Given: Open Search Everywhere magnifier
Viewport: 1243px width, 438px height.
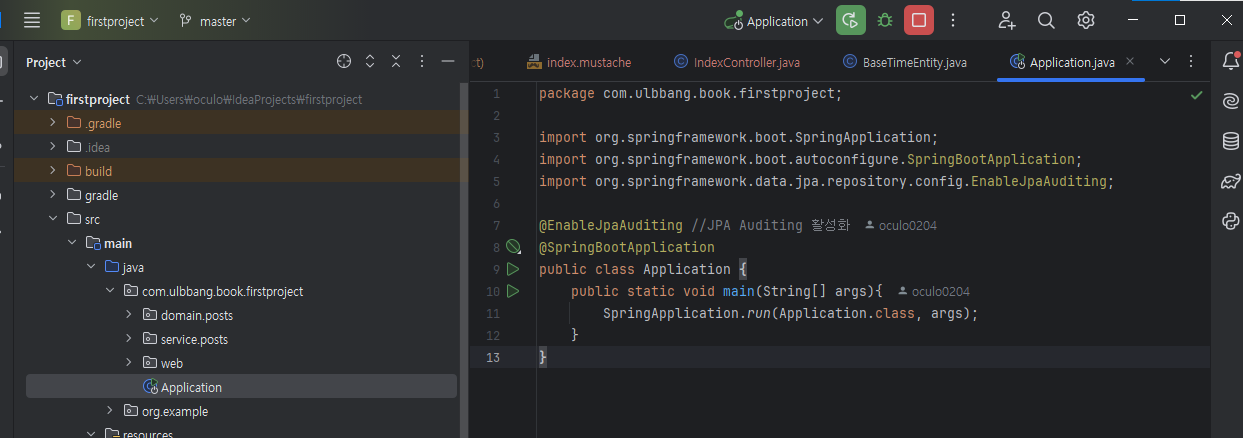Looking at the screenshot, I should [1046, 20].
